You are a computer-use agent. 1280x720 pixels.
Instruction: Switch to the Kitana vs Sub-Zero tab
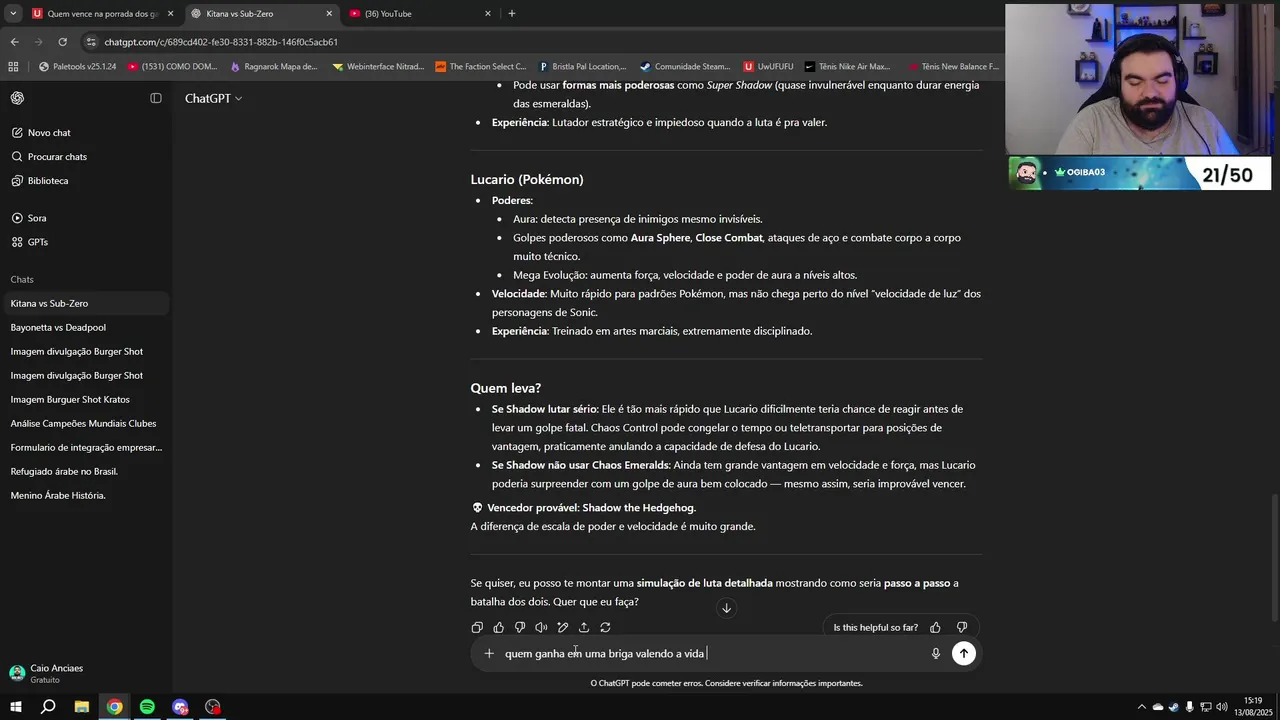click(261, 14)
